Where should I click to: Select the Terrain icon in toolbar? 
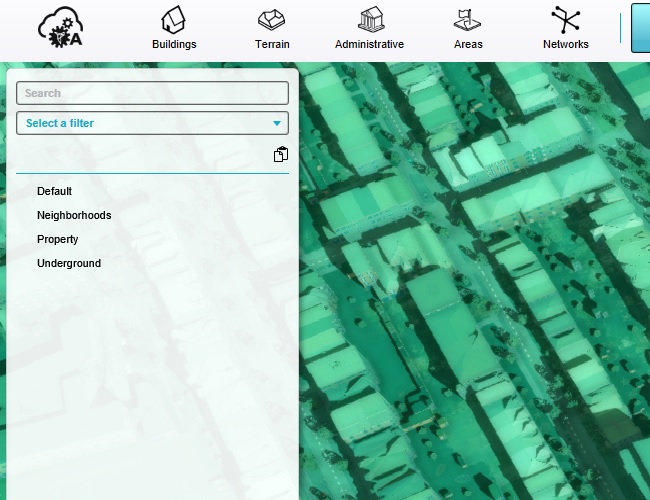click(x=272, y=20)
